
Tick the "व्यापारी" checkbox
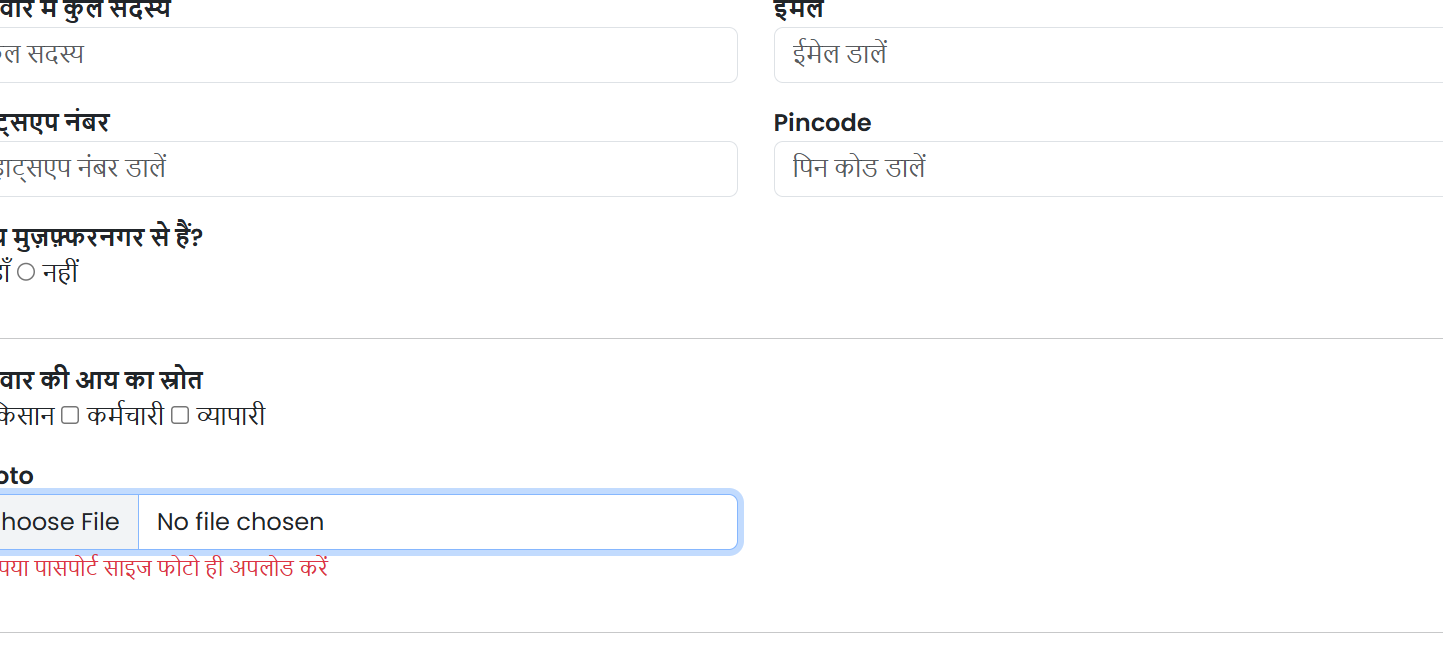coord(180,416)
